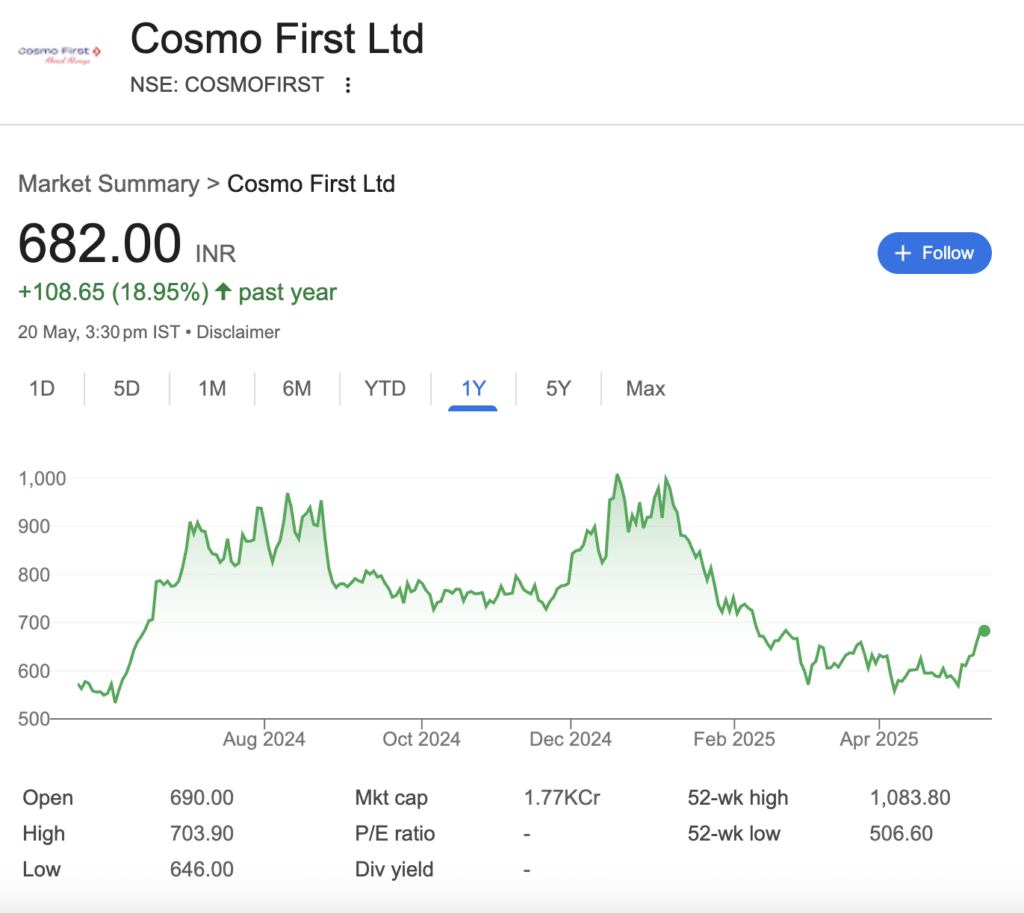Show the Max time range
The image size is (1024, 913).
[x=645, y=388]
